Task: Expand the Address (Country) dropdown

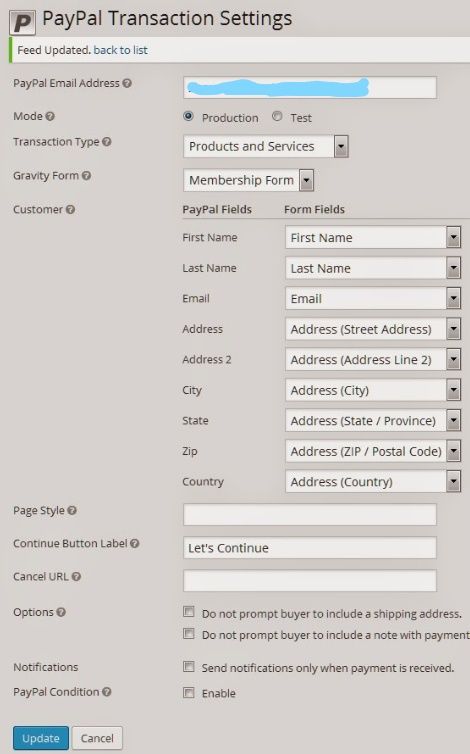Action: tap(373, 482)
